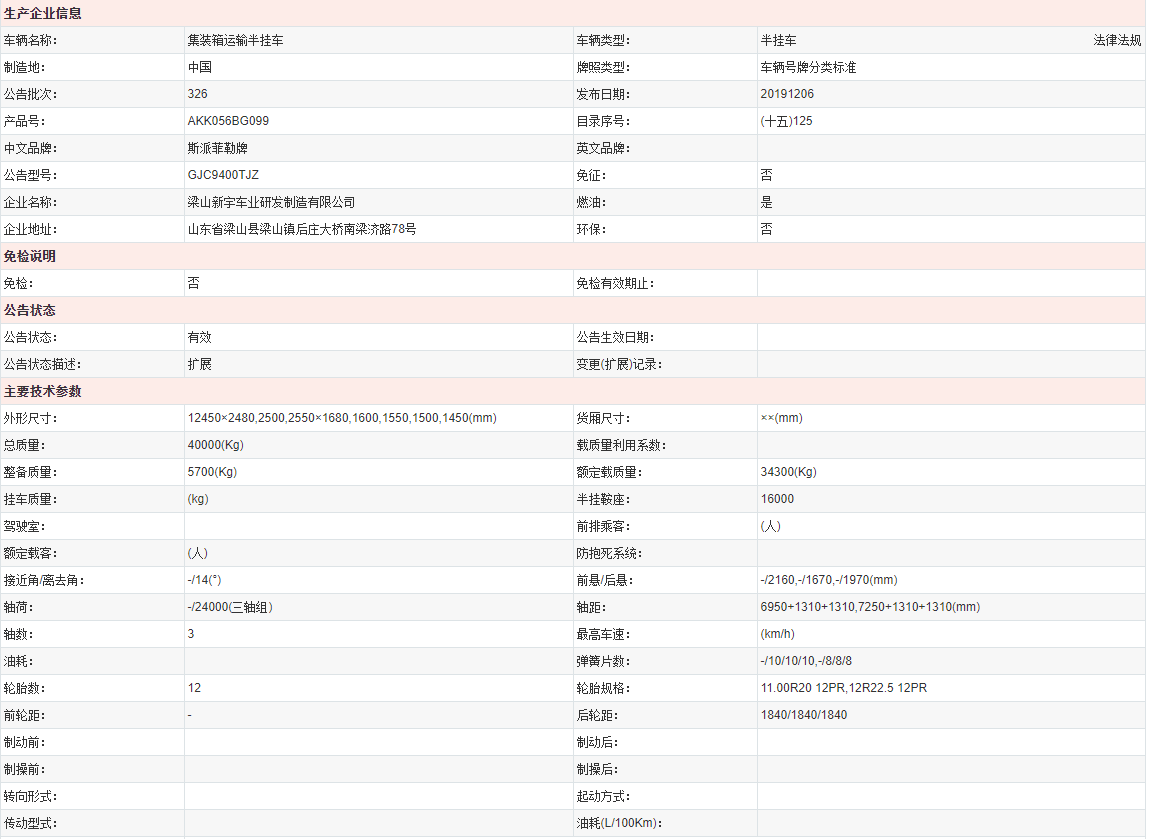Select curb weight value 5700(Kg)
The width and height of the screenshot is (1149, 839).
[212, 472]
